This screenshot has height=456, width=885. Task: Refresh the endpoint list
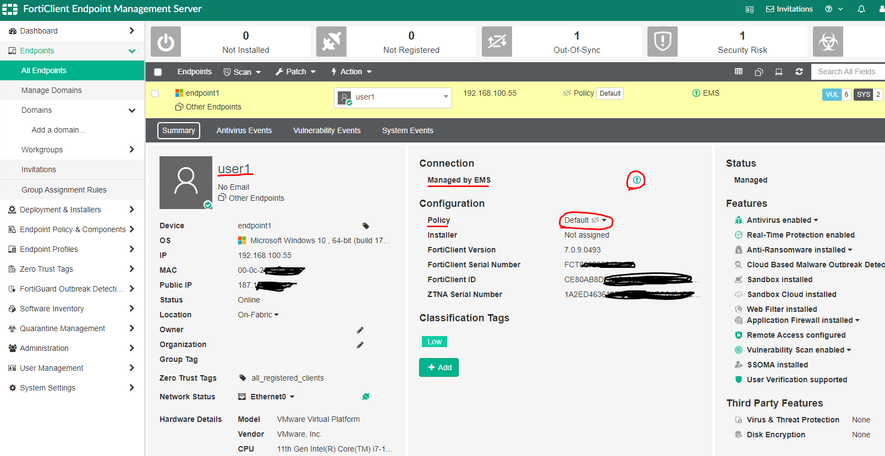tap(799, 72)
